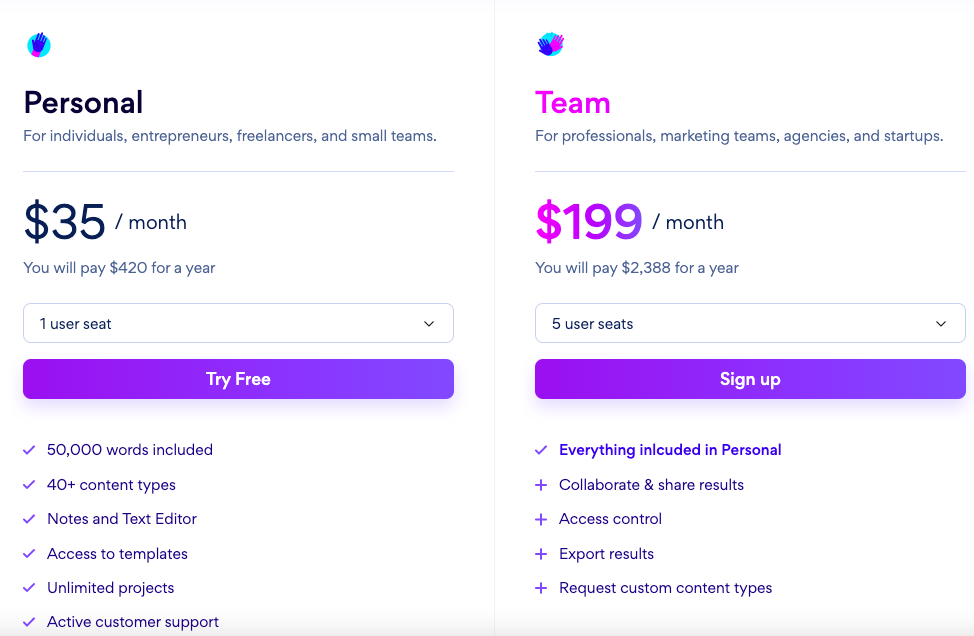Click checkmark next to 40+ content types
This screenshot has width=974, height=636.
(29, 484)
